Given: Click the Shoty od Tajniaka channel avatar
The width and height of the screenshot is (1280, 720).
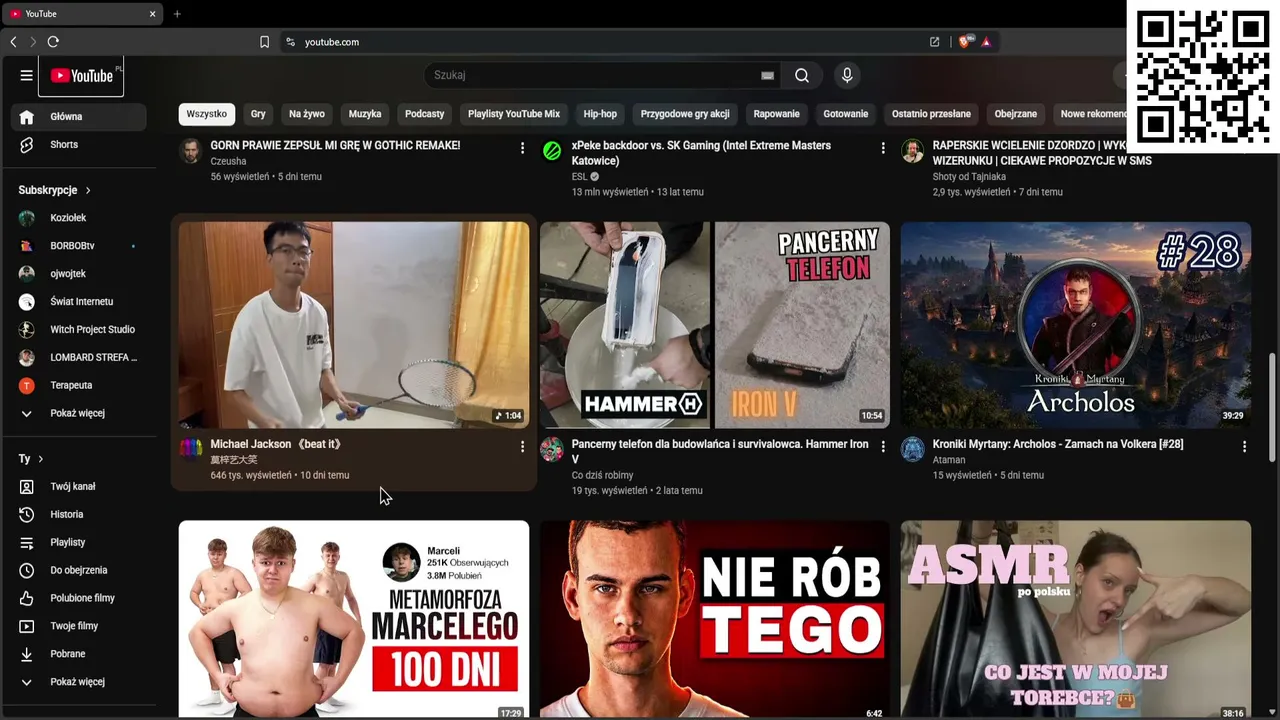Looking at the screenshot, I should (x=913, y=151).
